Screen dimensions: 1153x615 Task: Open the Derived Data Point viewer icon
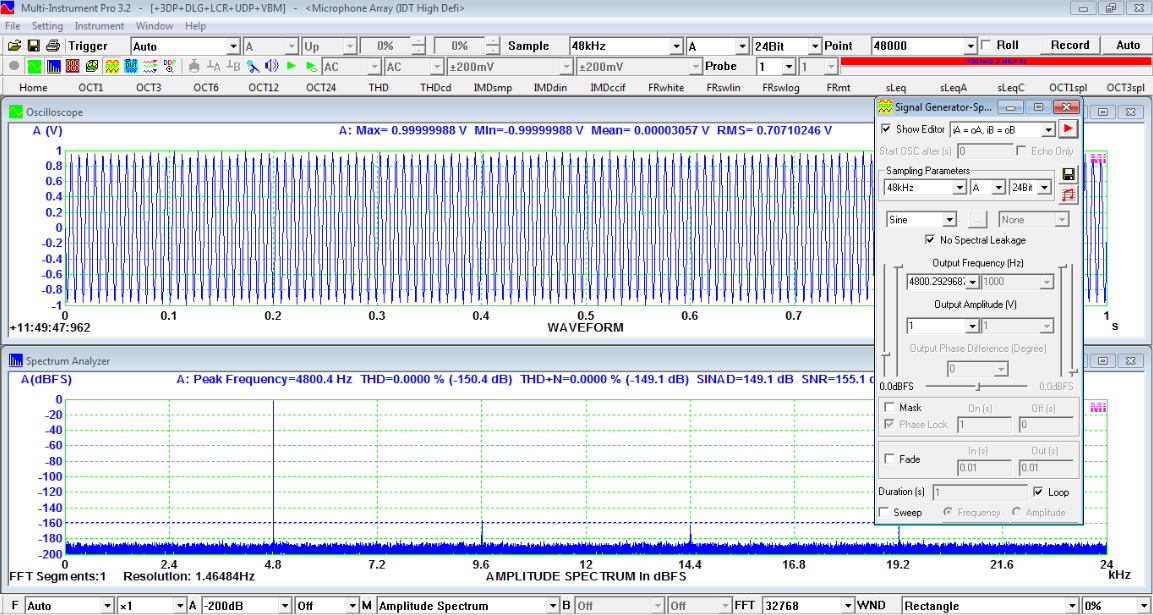(x=170, y=66)
